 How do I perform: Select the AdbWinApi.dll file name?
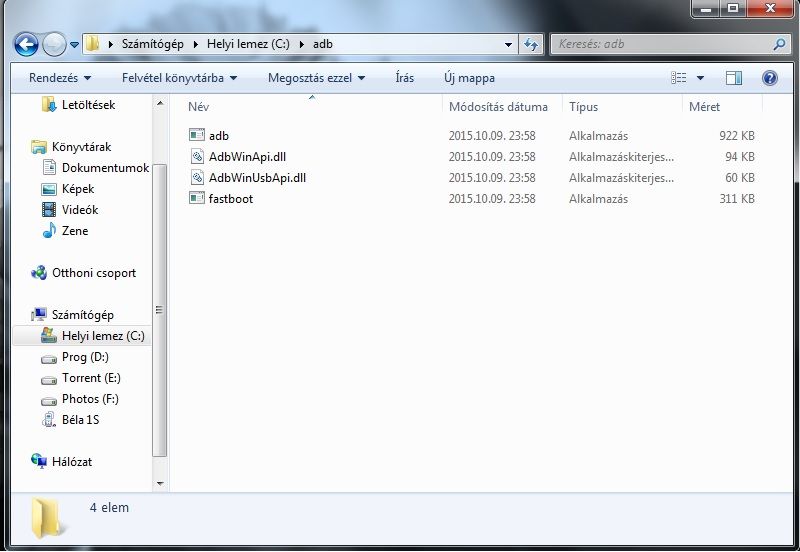pos(247,157)
